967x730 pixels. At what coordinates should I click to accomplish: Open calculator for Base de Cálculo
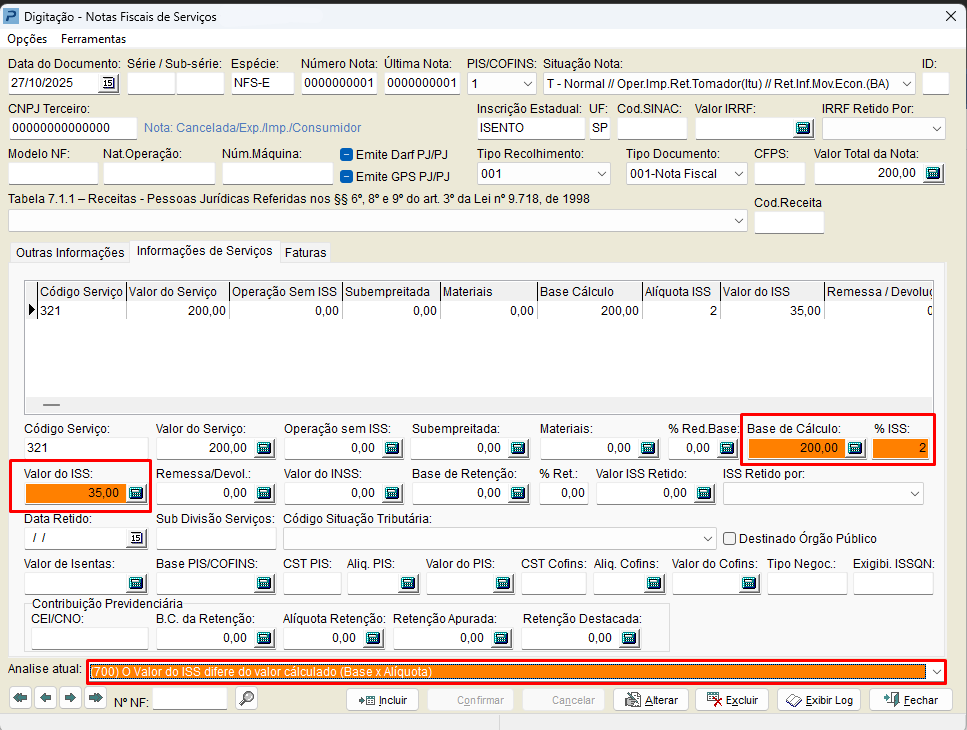(855, 448)
